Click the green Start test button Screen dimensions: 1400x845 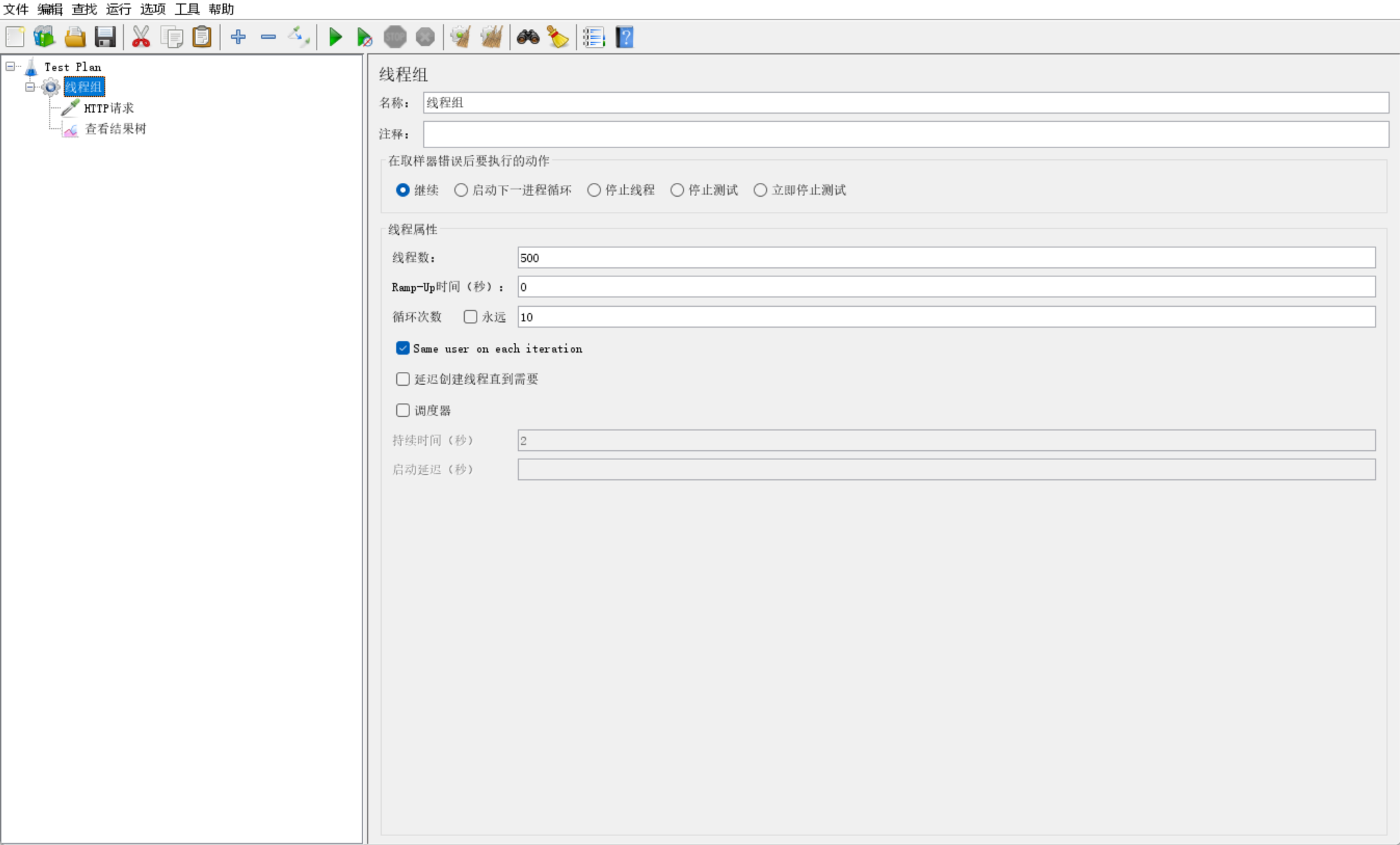point(335,37)
